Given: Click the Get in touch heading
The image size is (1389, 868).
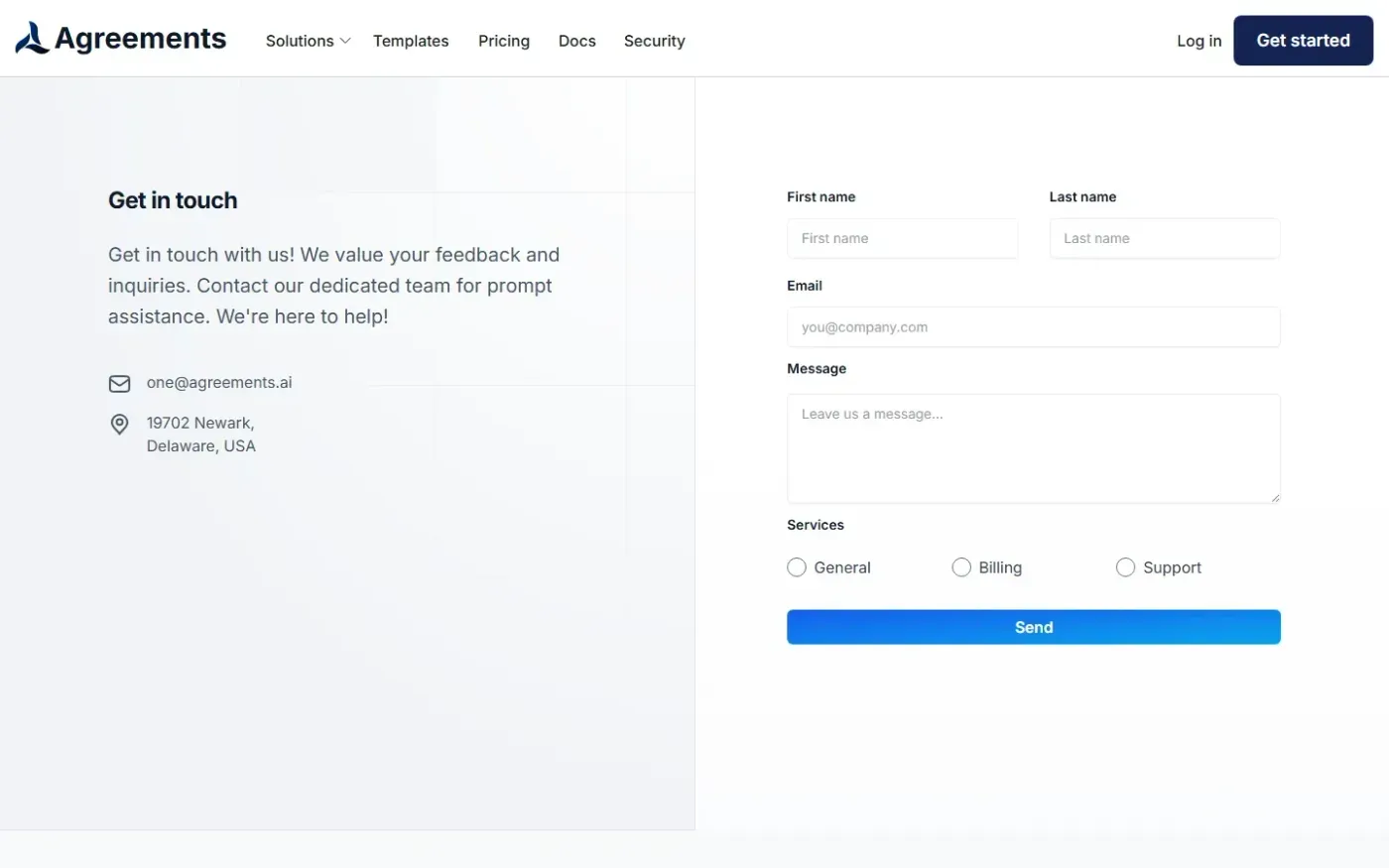Looking at the screenshot, I should [x=173, y=200].
